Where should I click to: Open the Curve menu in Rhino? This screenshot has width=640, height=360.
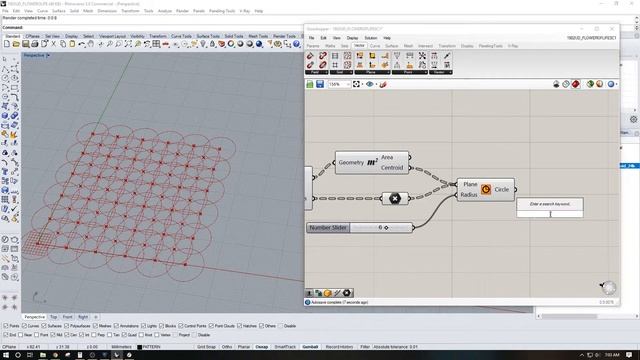click(x=42, y=11)
